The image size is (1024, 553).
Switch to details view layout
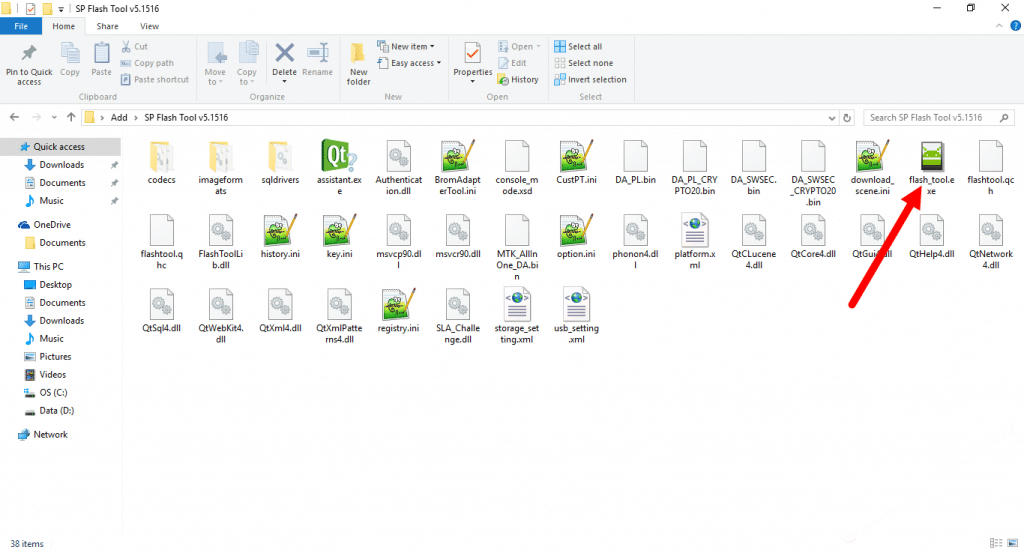pos(995,543)
